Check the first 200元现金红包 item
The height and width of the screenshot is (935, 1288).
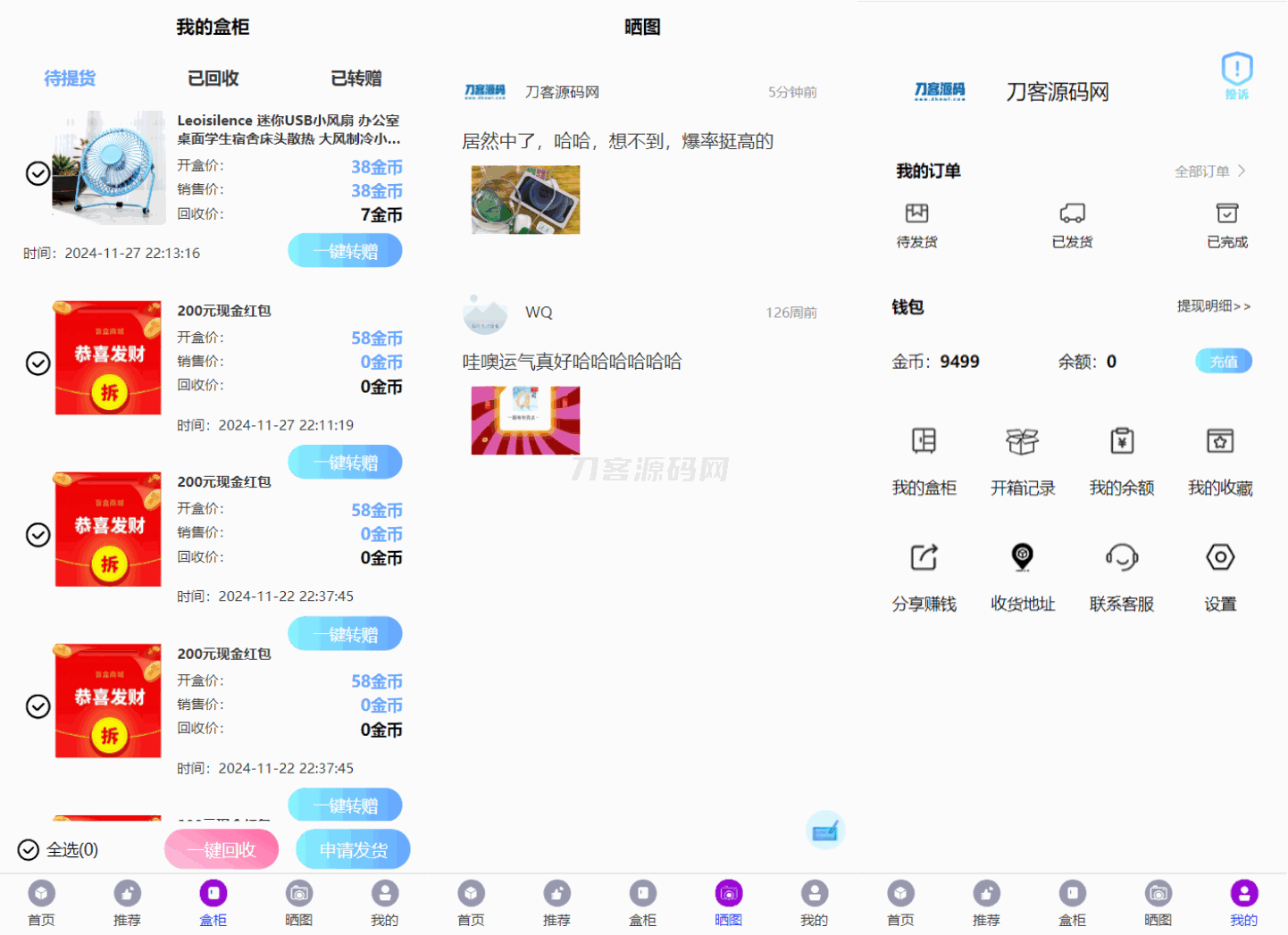click(x=38, y=363)
